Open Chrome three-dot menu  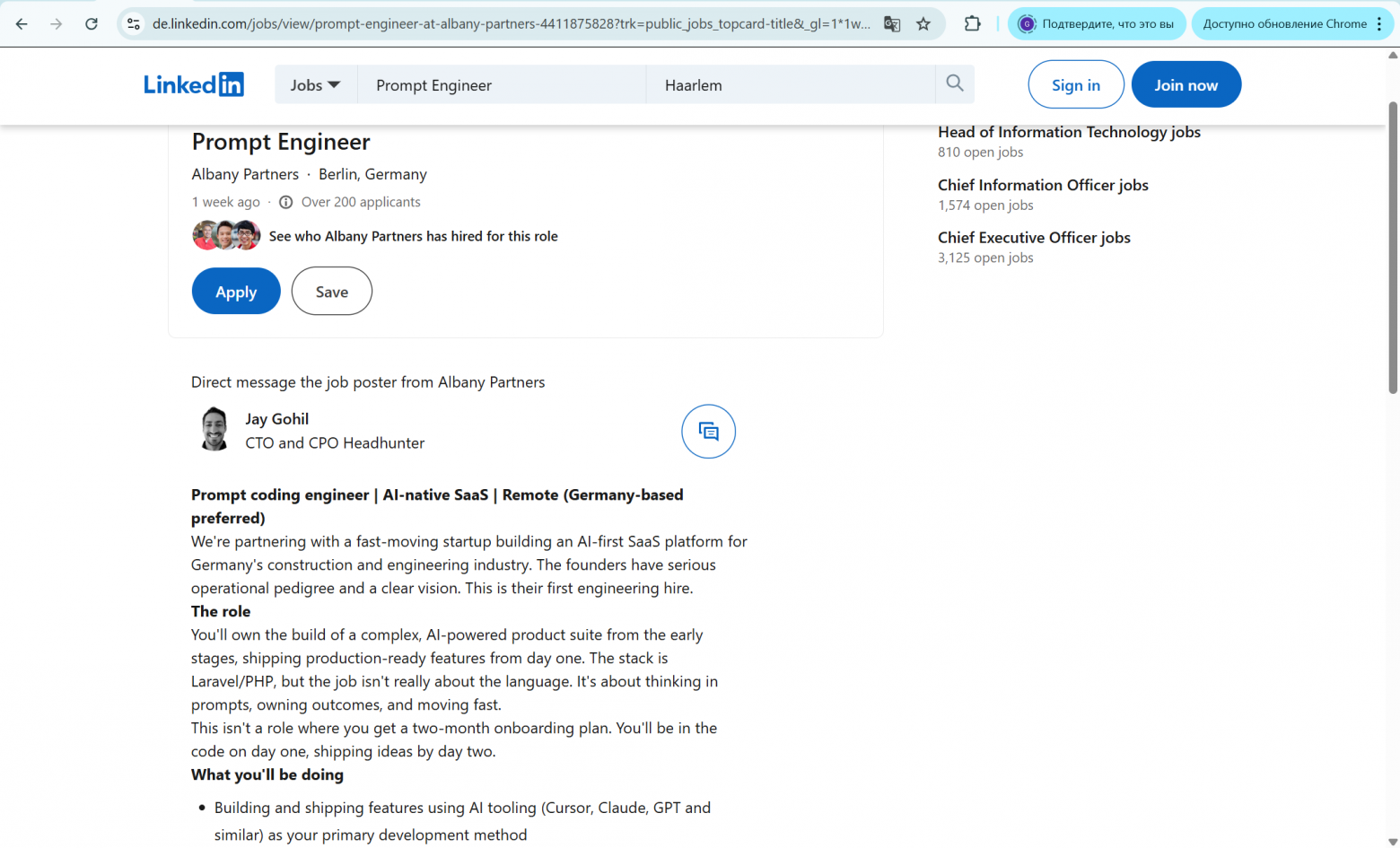1379,24
